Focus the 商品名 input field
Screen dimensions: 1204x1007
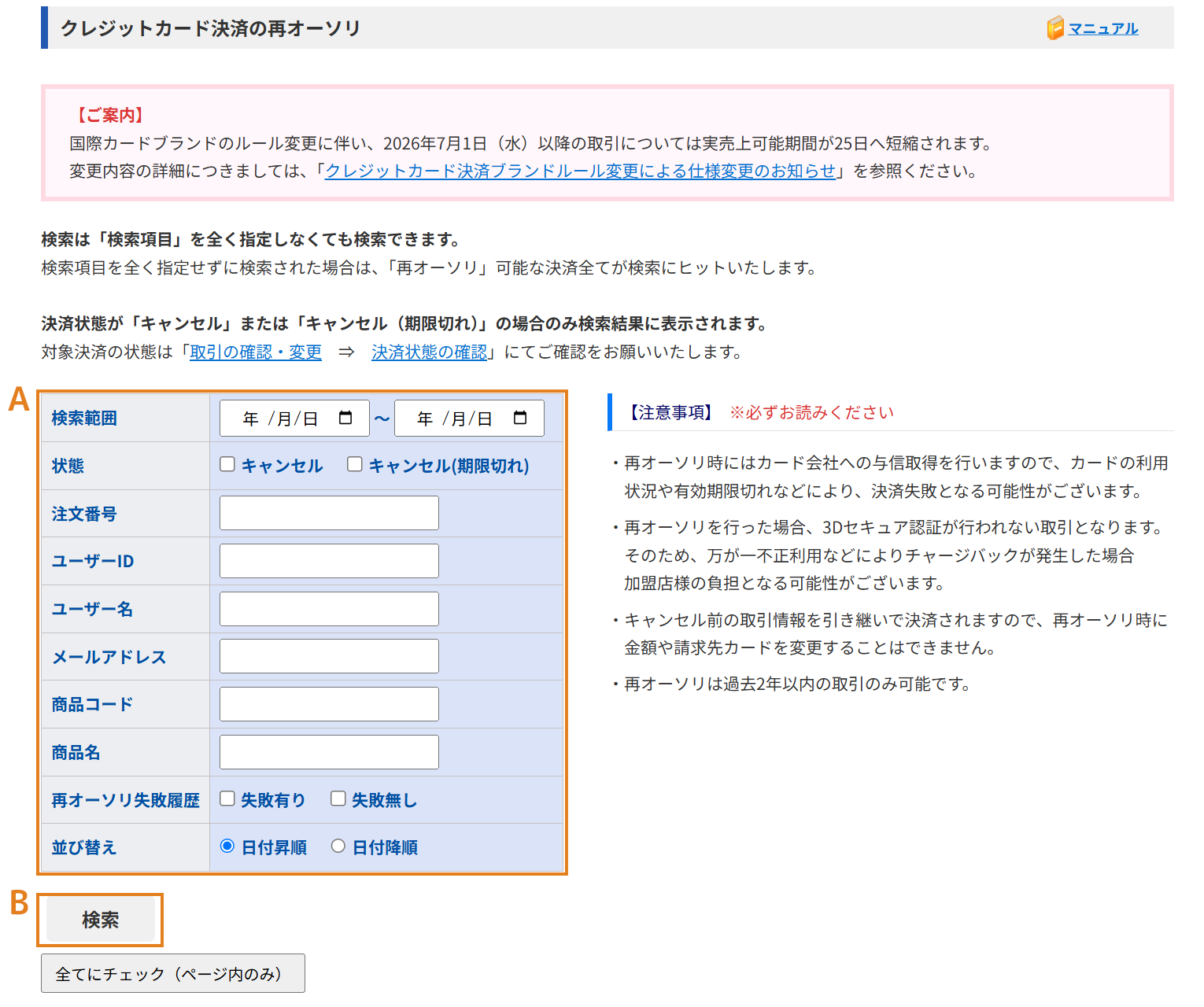tap(329, 752)
